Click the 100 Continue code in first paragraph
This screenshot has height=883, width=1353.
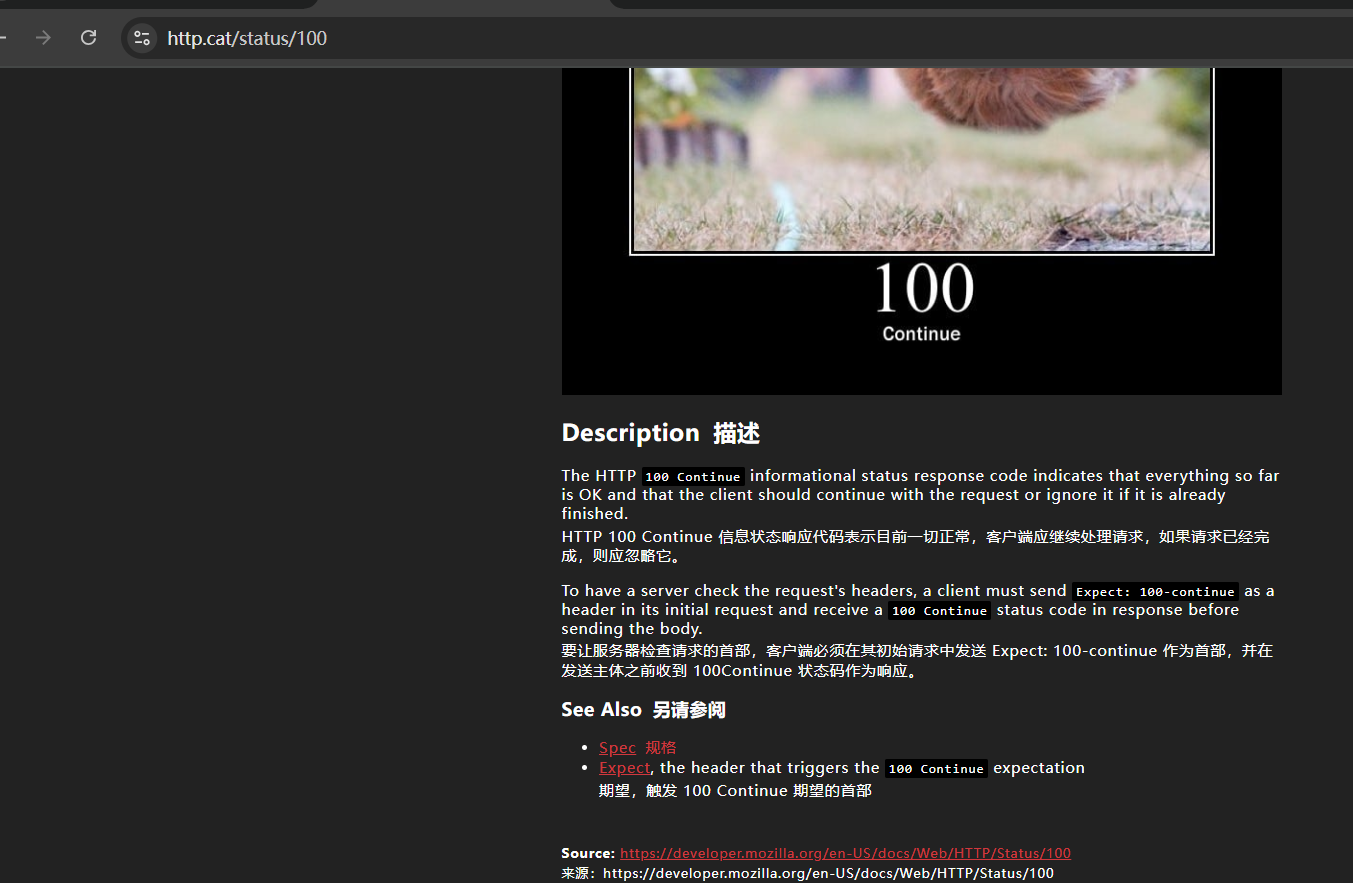tap(692, 477)
